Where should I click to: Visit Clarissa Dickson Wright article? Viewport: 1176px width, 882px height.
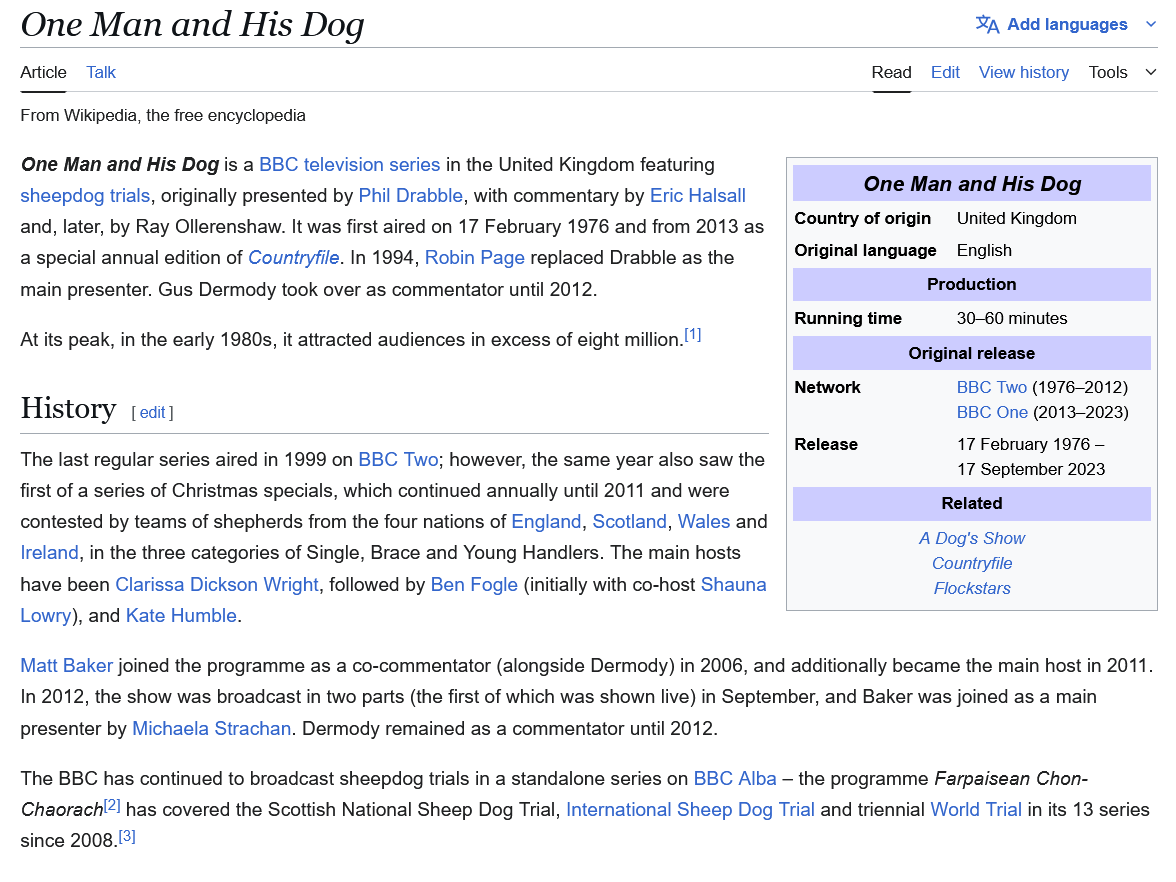(217, 585)
